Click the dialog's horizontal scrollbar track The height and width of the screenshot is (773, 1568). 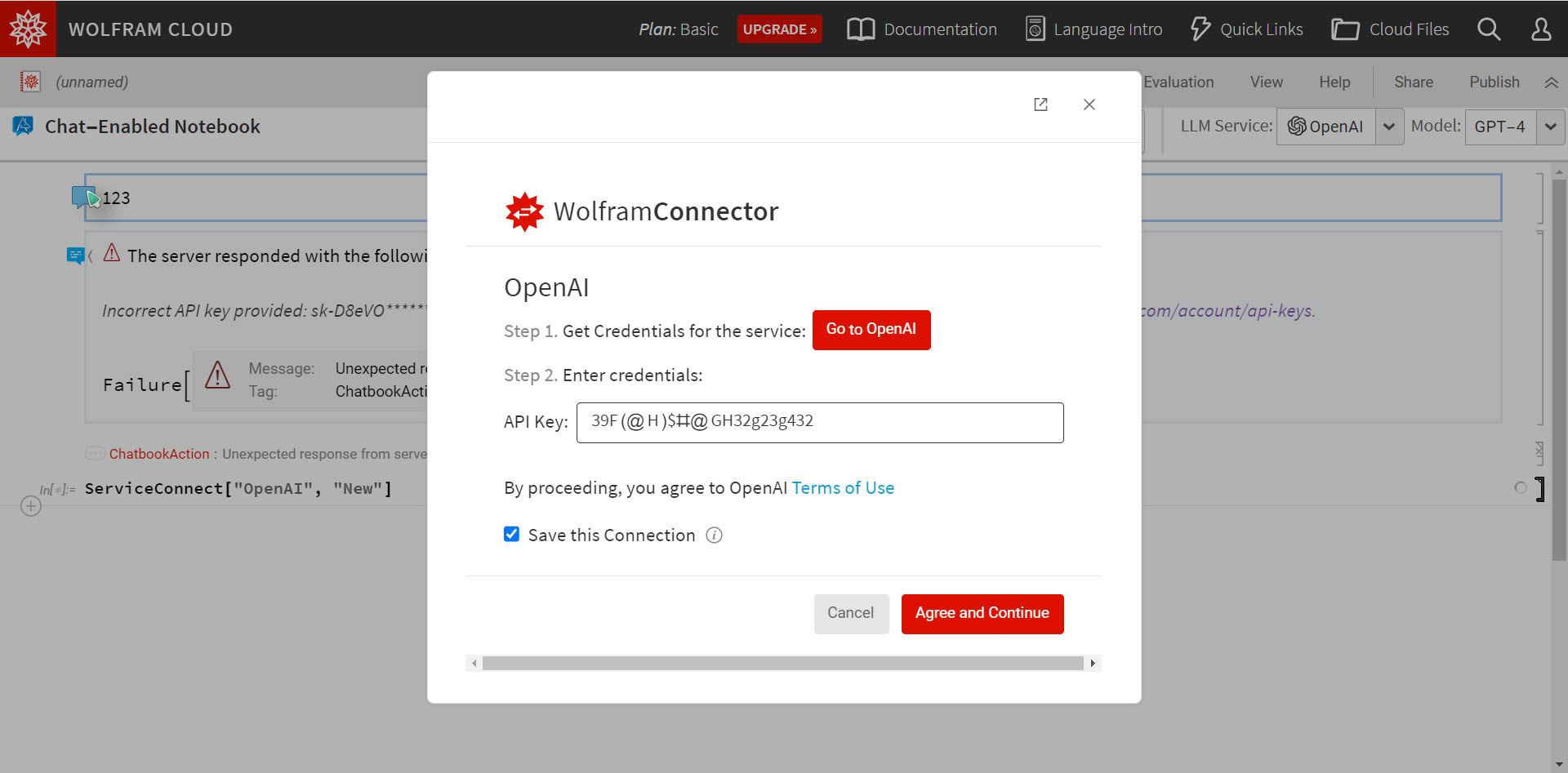pos(782,664)
